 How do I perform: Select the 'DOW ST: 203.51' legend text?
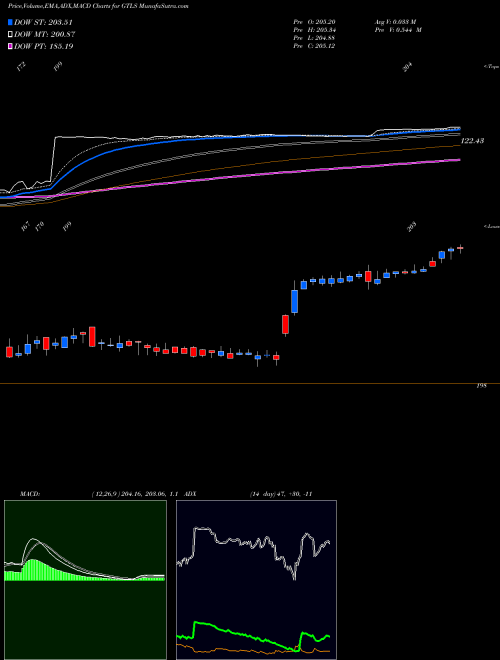click(44, 22)
